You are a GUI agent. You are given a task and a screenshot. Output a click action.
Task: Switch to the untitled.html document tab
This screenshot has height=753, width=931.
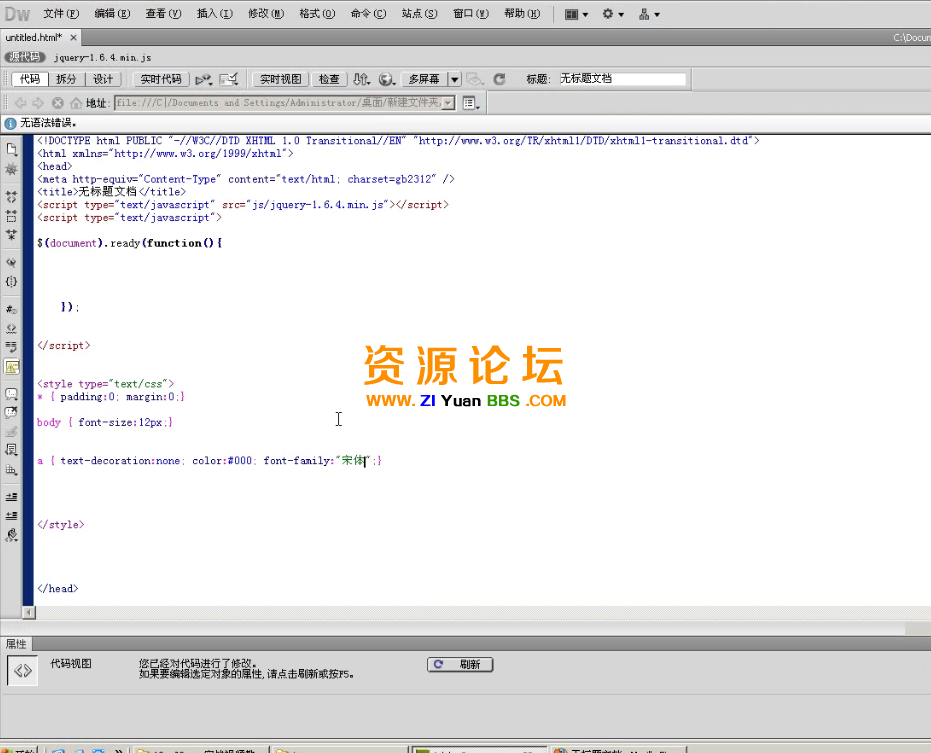[34, 37]
